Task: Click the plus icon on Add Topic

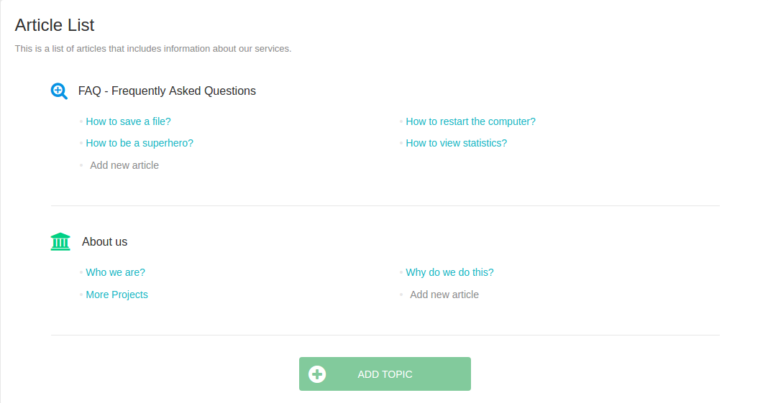Action: 317,374
